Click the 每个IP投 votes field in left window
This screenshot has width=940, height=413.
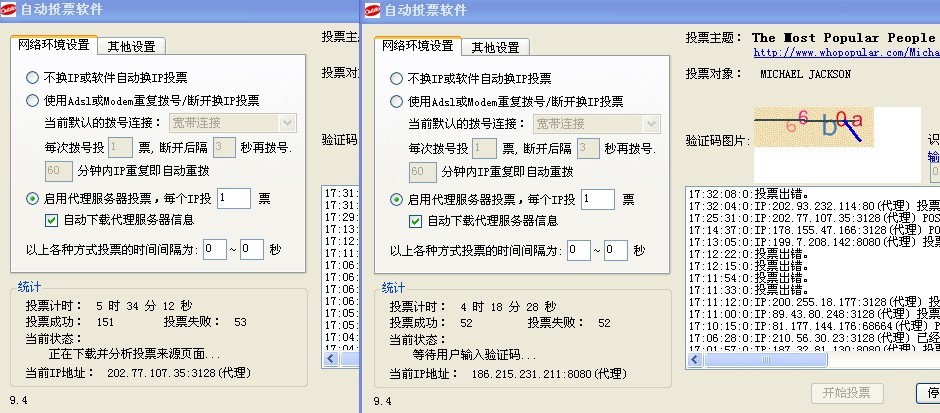(x=234, y=198)
